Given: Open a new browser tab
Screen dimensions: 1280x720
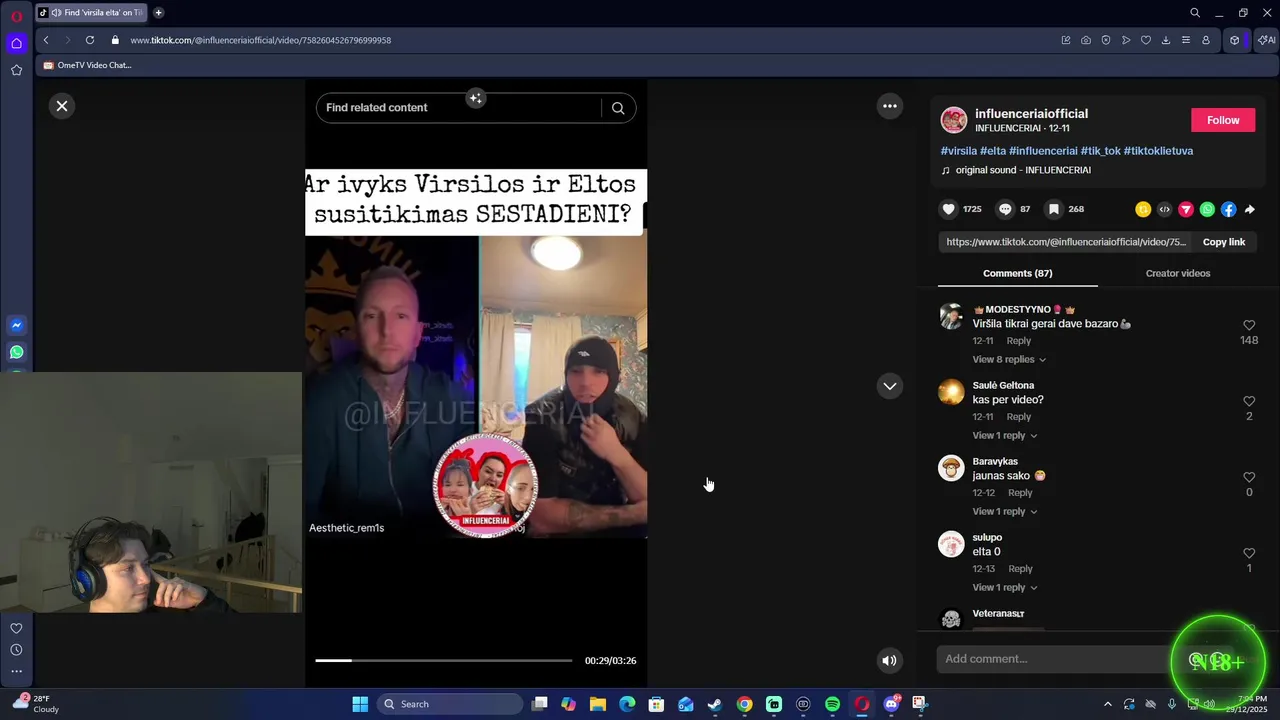Looking at the screenshot, I should click(158, 13).
